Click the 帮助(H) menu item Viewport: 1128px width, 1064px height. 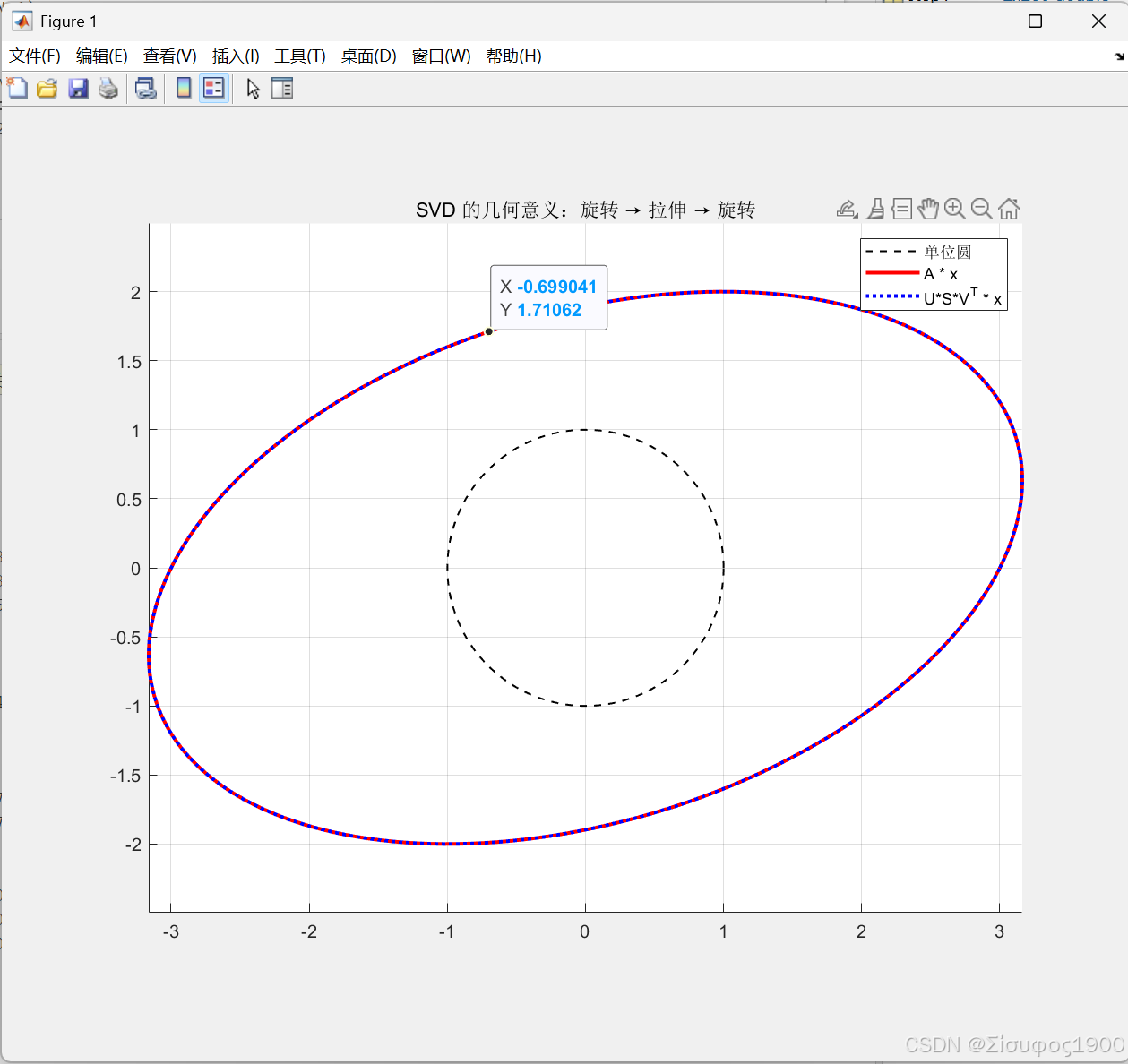[x=513, y=56]
